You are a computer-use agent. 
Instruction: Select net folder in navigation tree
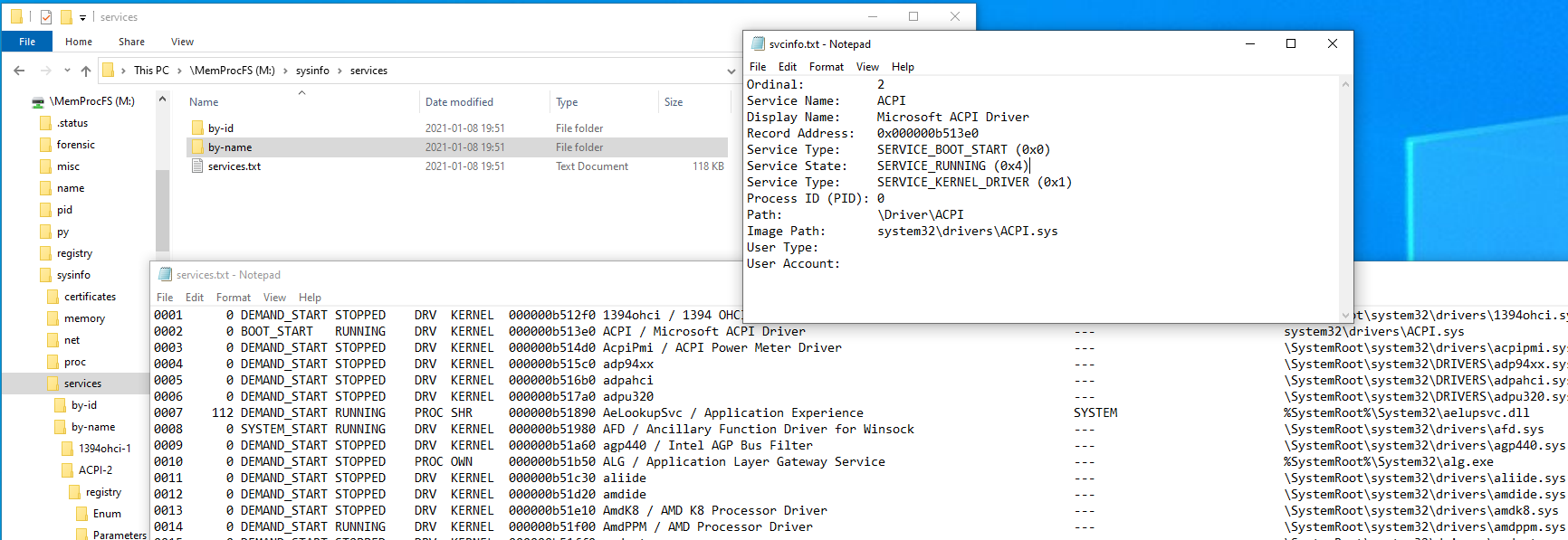72,340
